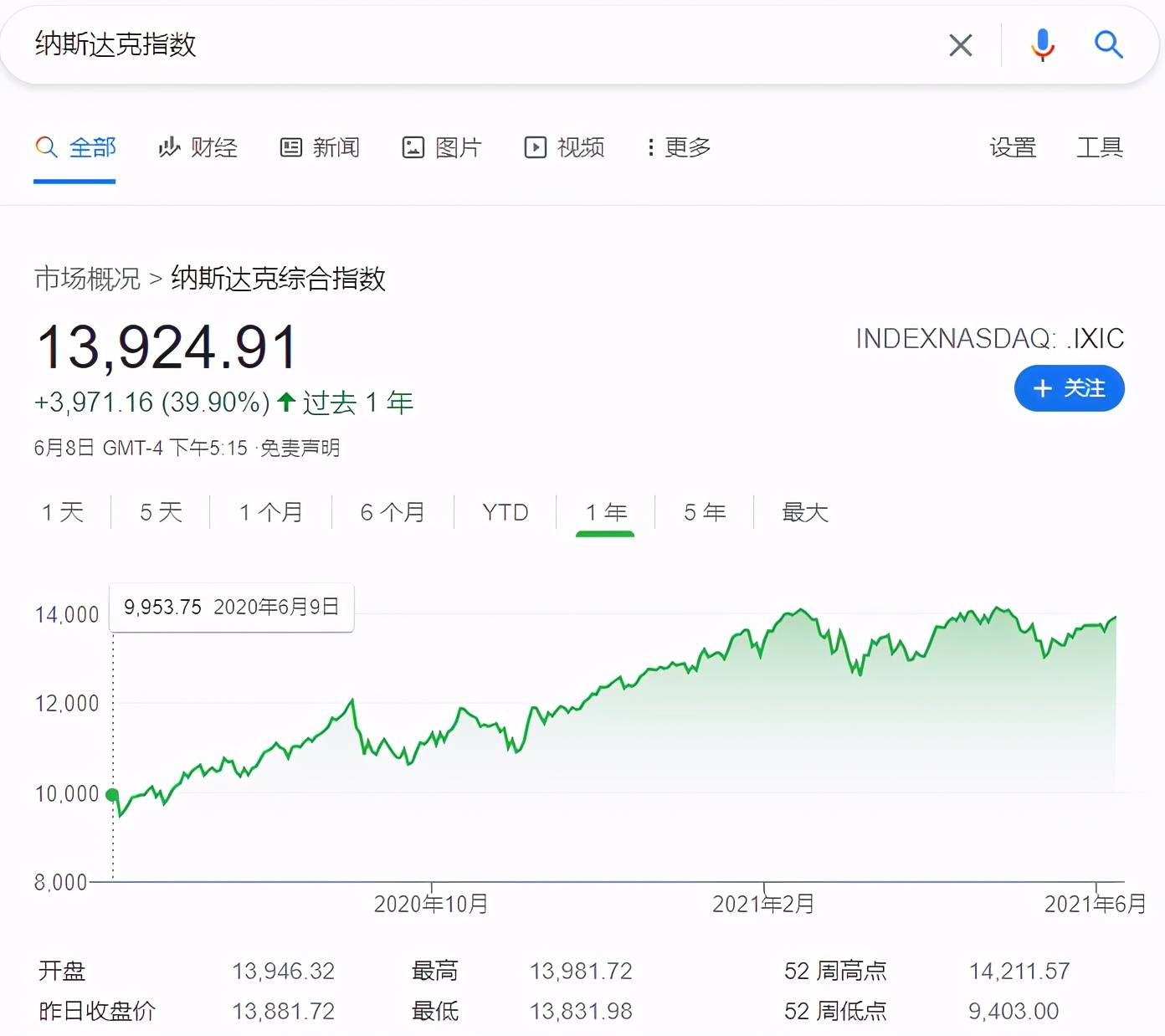Select the 全部 search tab

point(74,148)
